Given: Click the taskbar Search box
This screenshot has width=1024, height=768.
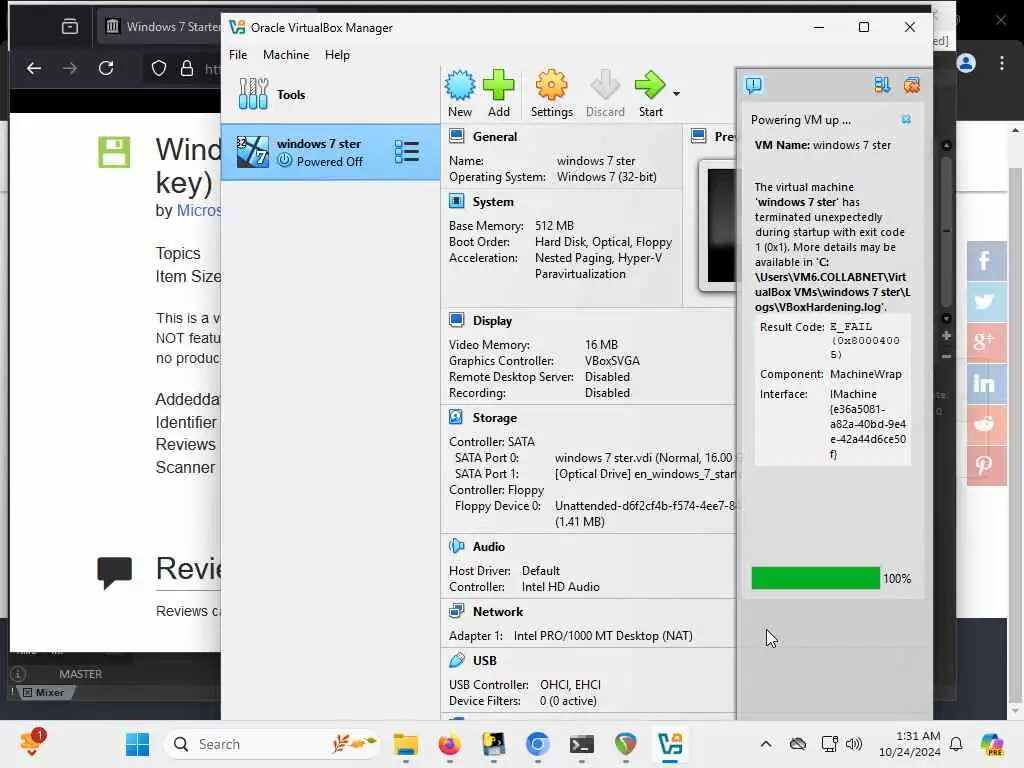Looking at the screenshot, I should point(273,744).
